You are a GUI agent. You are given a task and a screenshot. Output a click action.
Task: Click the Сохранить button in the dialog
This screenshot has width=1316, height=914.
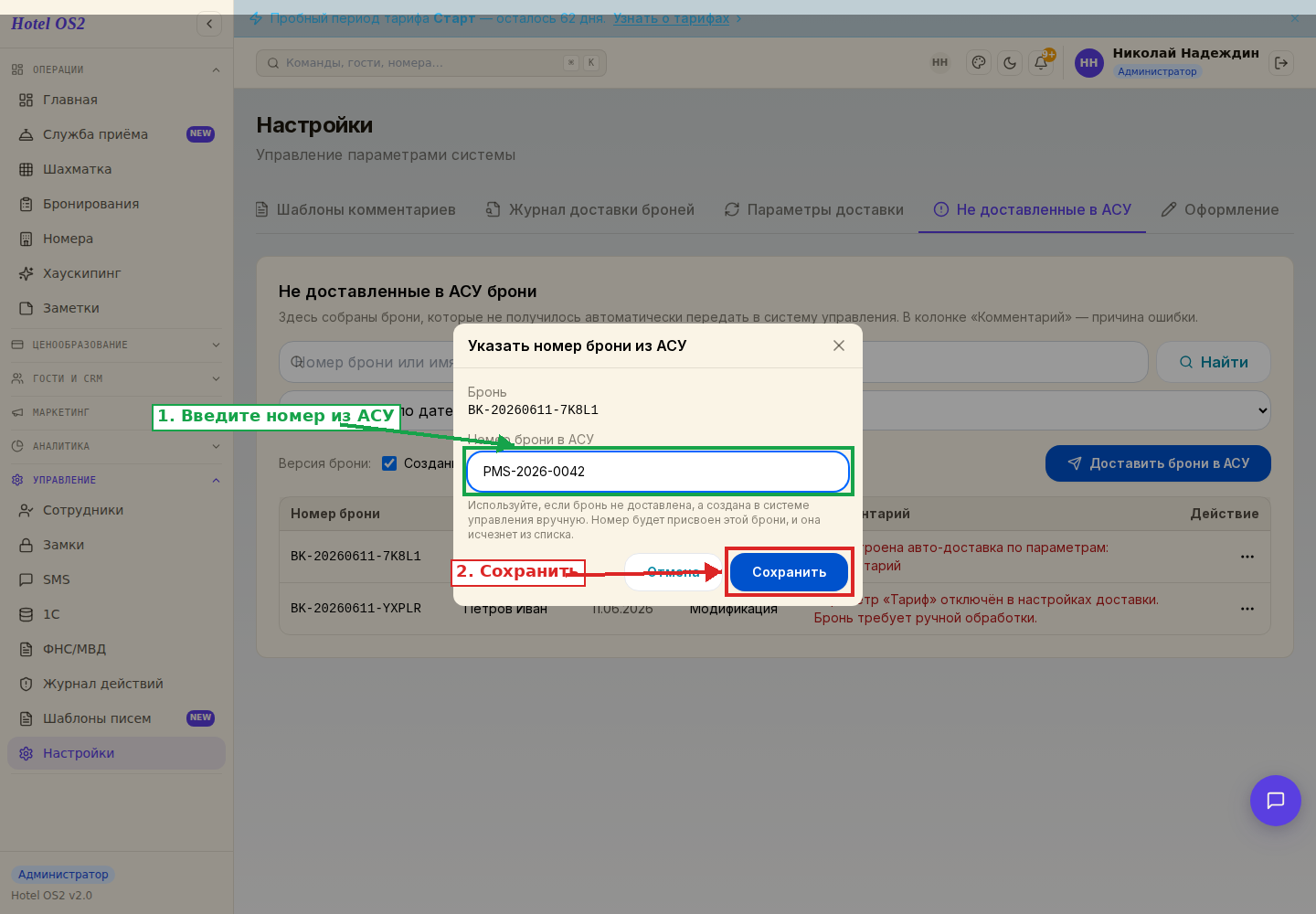[789, 572]
